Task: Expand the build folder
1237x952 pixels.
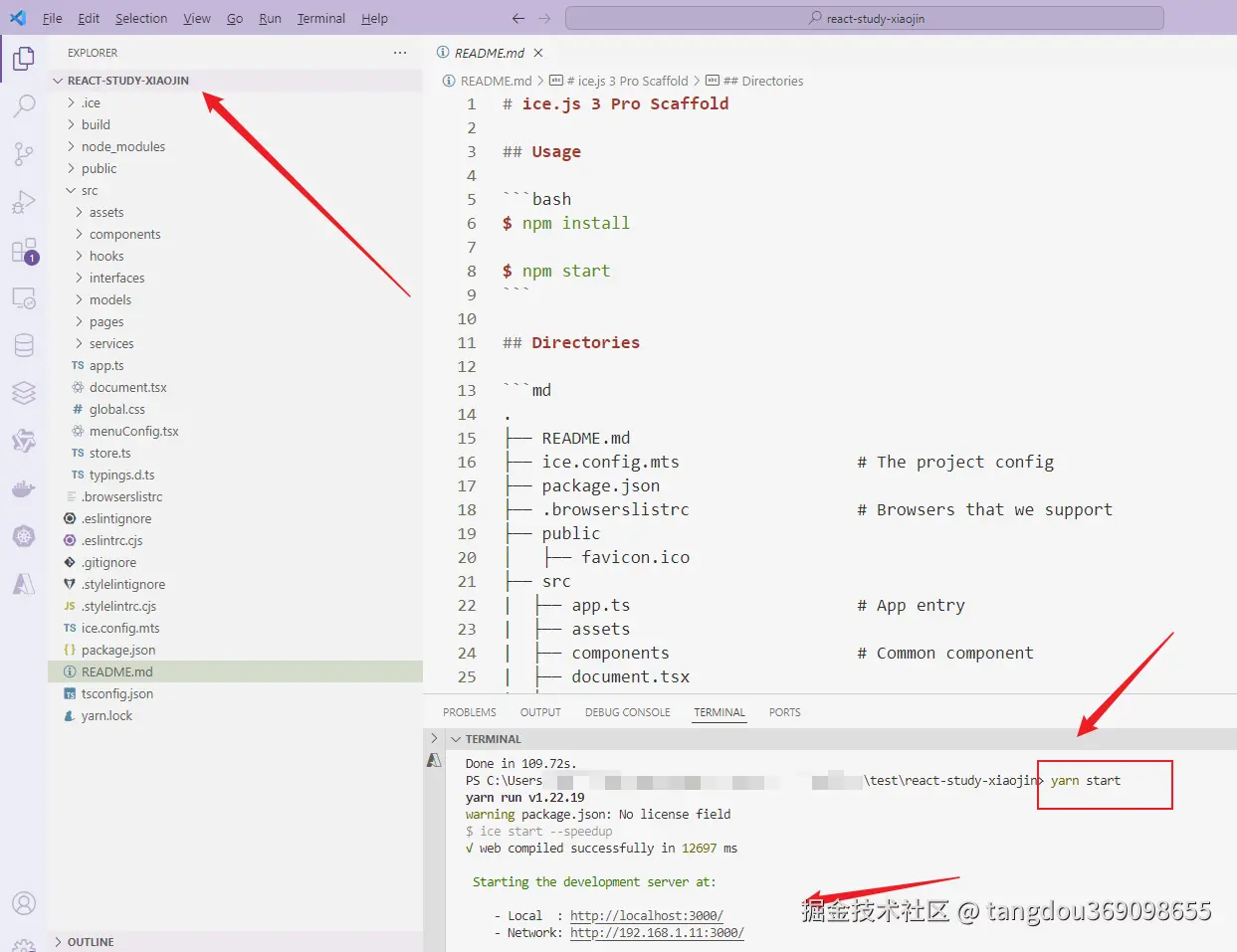Action: coord(235,124)
